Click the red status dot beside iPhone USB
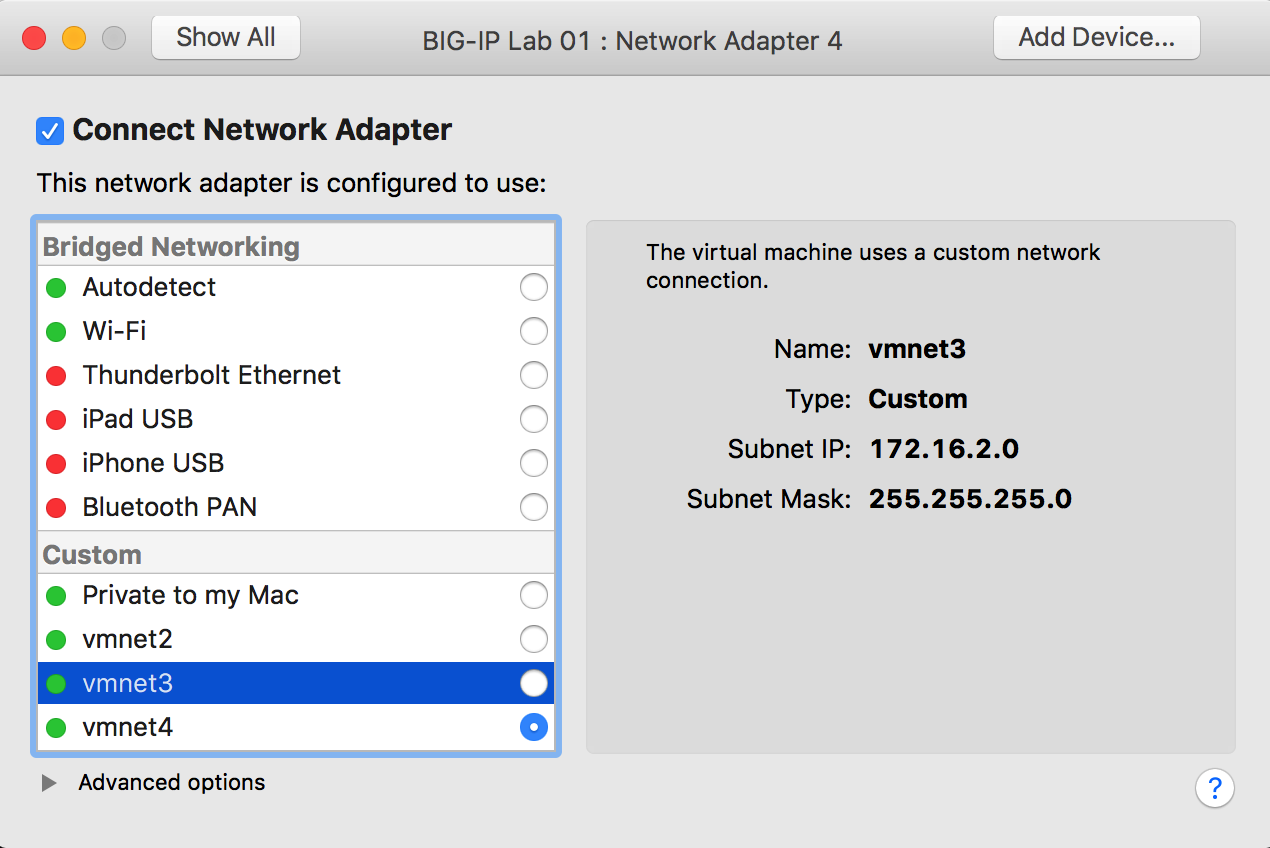The height and width of the screenshot is (848, 1270). pyautogui.click(x=56, y=464)
